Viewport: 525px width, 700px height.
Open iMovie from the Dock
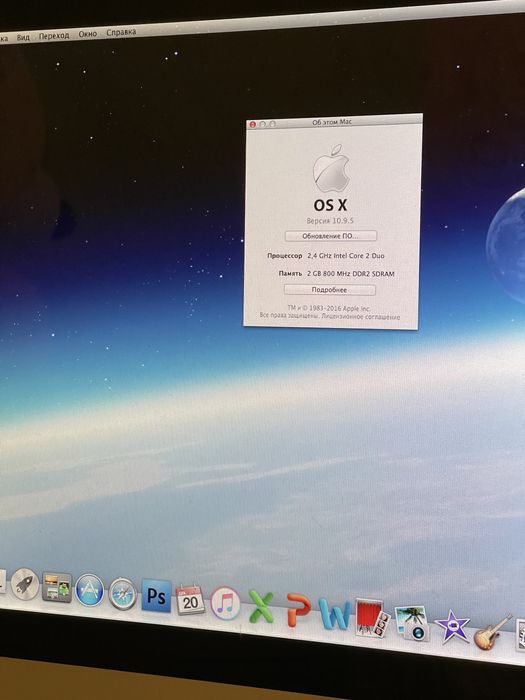452,627
